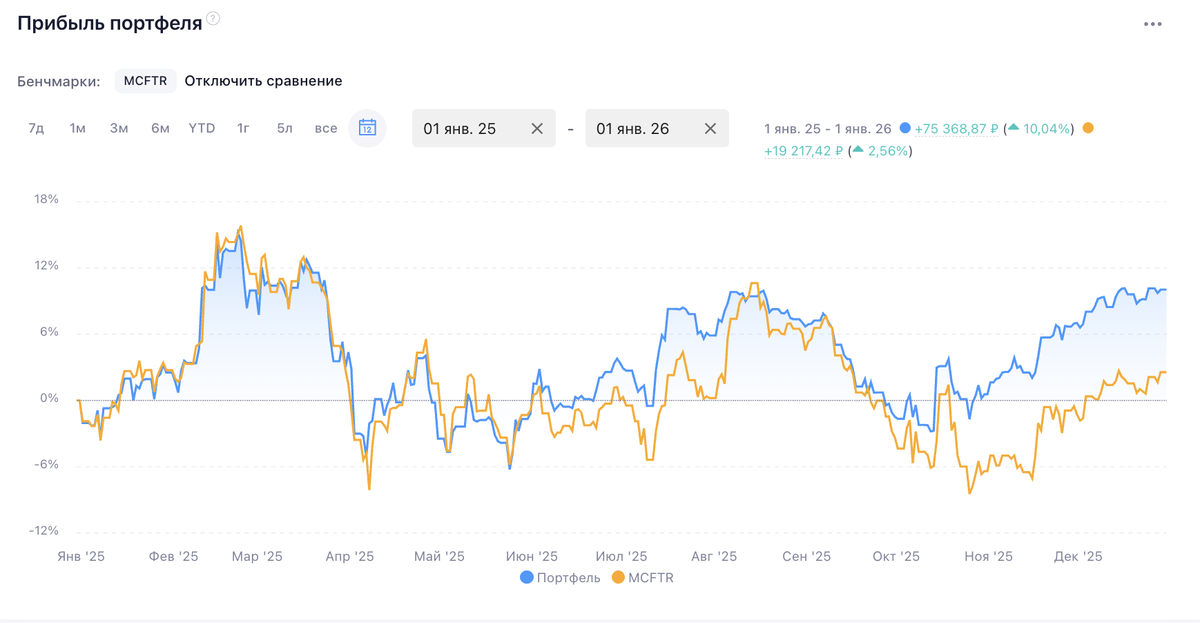The width and height of the screenshot is (1200, 623).
Task: Toggle Портфель series in chart legend
Action: 560,577
